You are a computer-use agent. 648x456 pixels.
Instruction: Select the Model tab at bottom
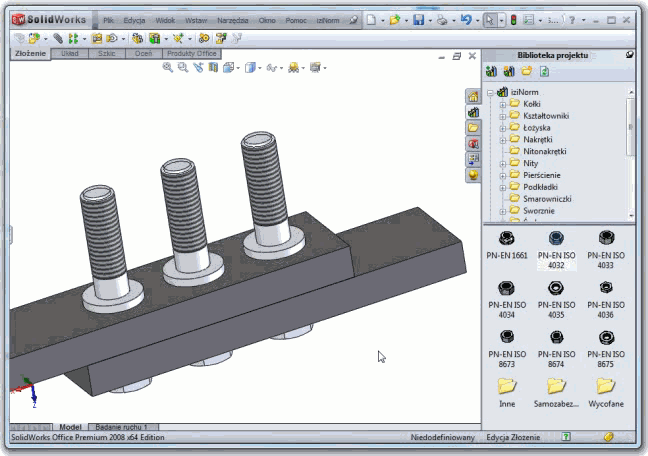click(70, 427)
